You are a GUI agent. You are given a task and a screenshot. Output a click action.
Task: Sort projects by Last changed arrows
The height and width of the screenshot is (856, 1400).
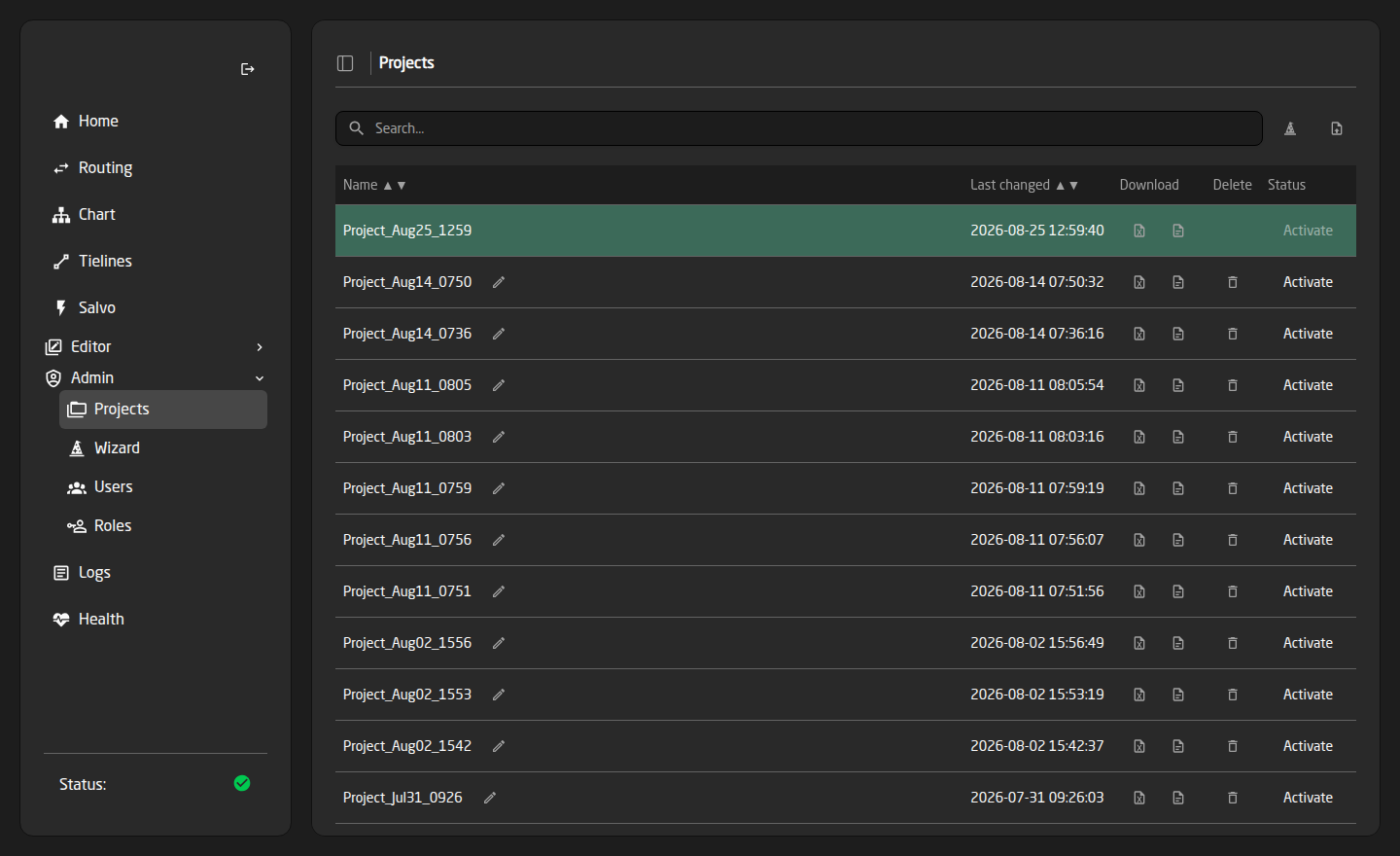pyautogui.click(x=1067, y=185)
